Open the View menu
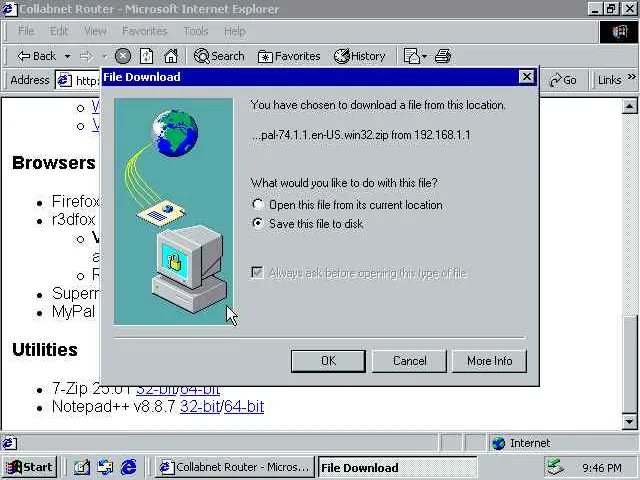The image size is (640, 480). click(x=96, y=31)
